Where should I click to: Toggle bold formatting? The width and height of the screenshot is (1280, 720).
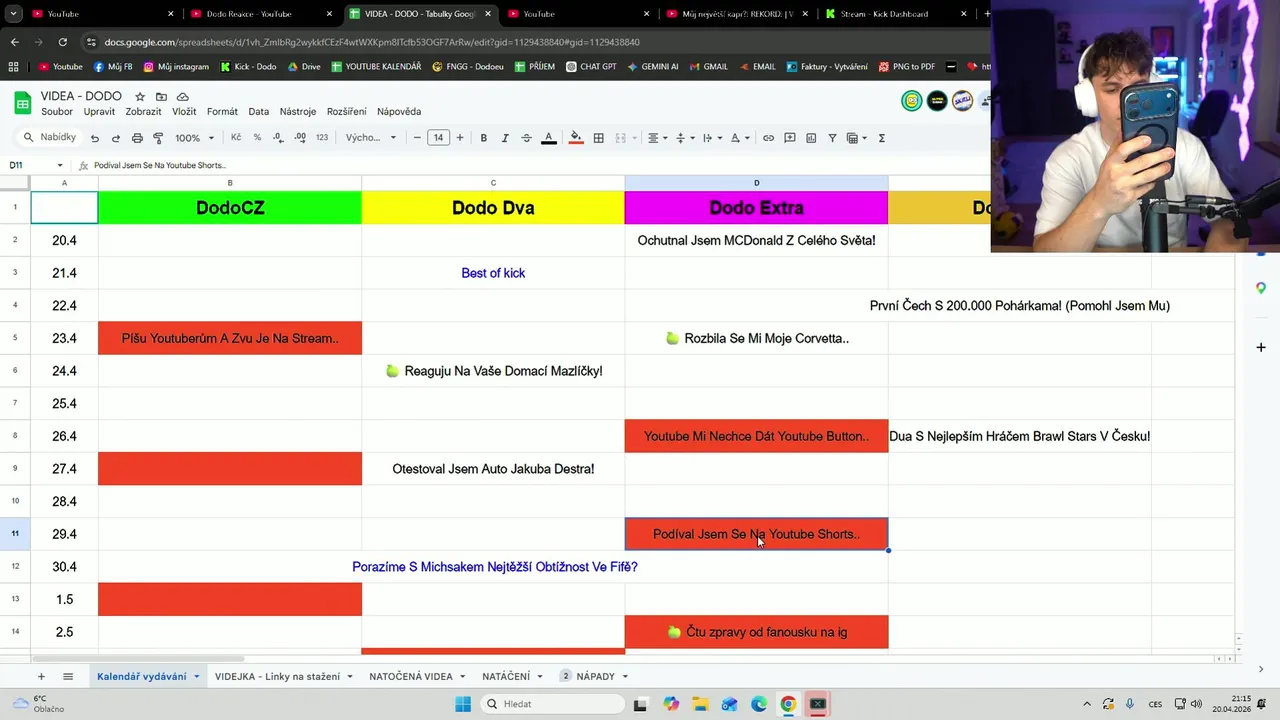pyautogui.click(x=484, y=138)
